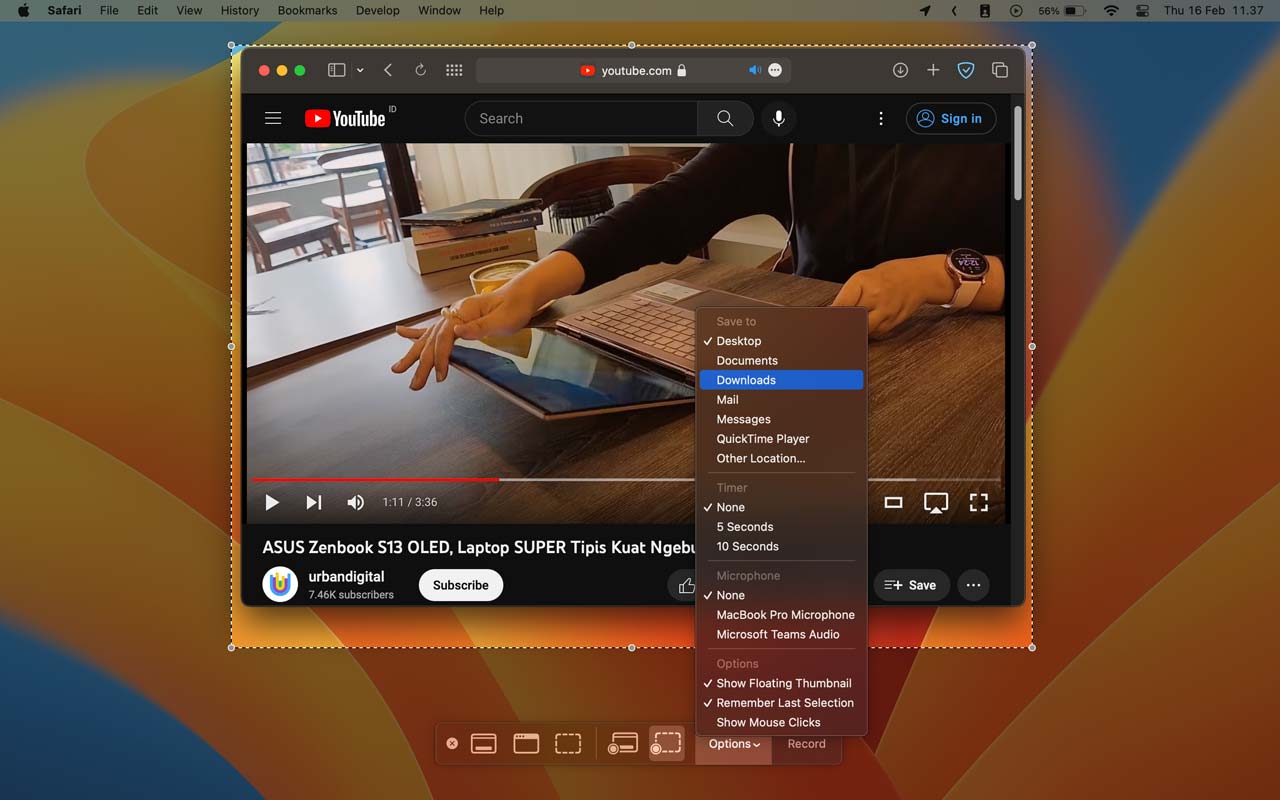
Task: Toggle Show Floating Thumbnail option
Action: point(781,683)
